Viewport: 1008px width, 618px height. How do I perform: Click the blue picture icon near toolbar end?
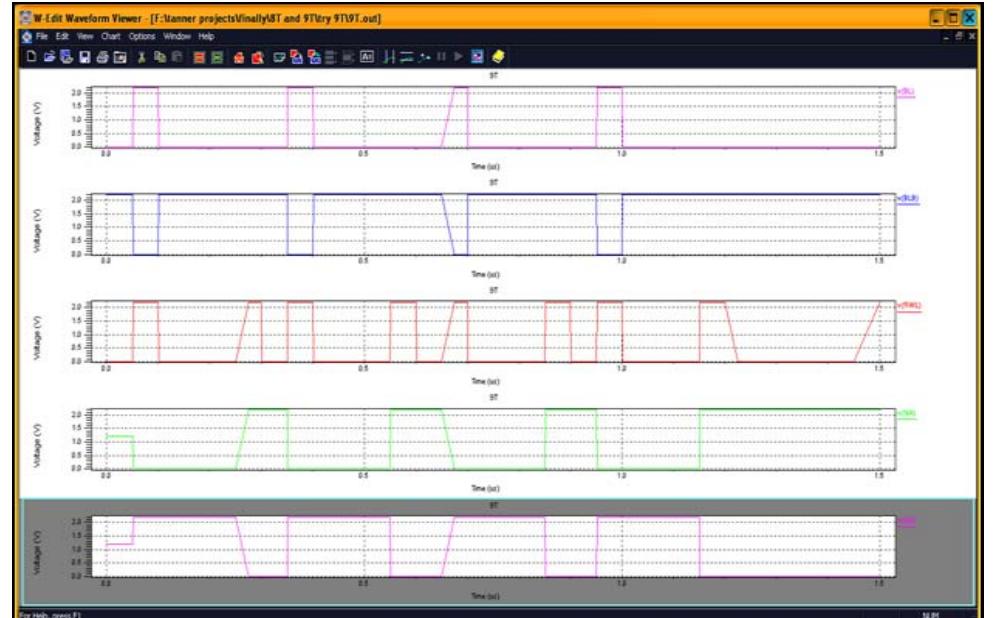click(478, 57)
